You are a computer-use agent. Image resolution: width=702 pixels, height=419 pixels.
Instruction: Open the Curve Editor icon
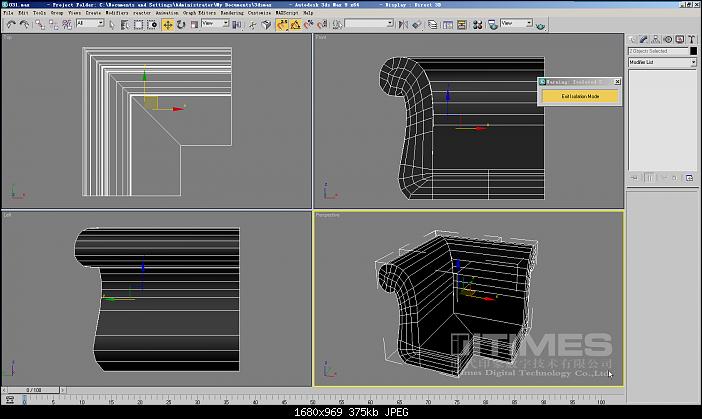pyautogui.click(x=448, y=25)
